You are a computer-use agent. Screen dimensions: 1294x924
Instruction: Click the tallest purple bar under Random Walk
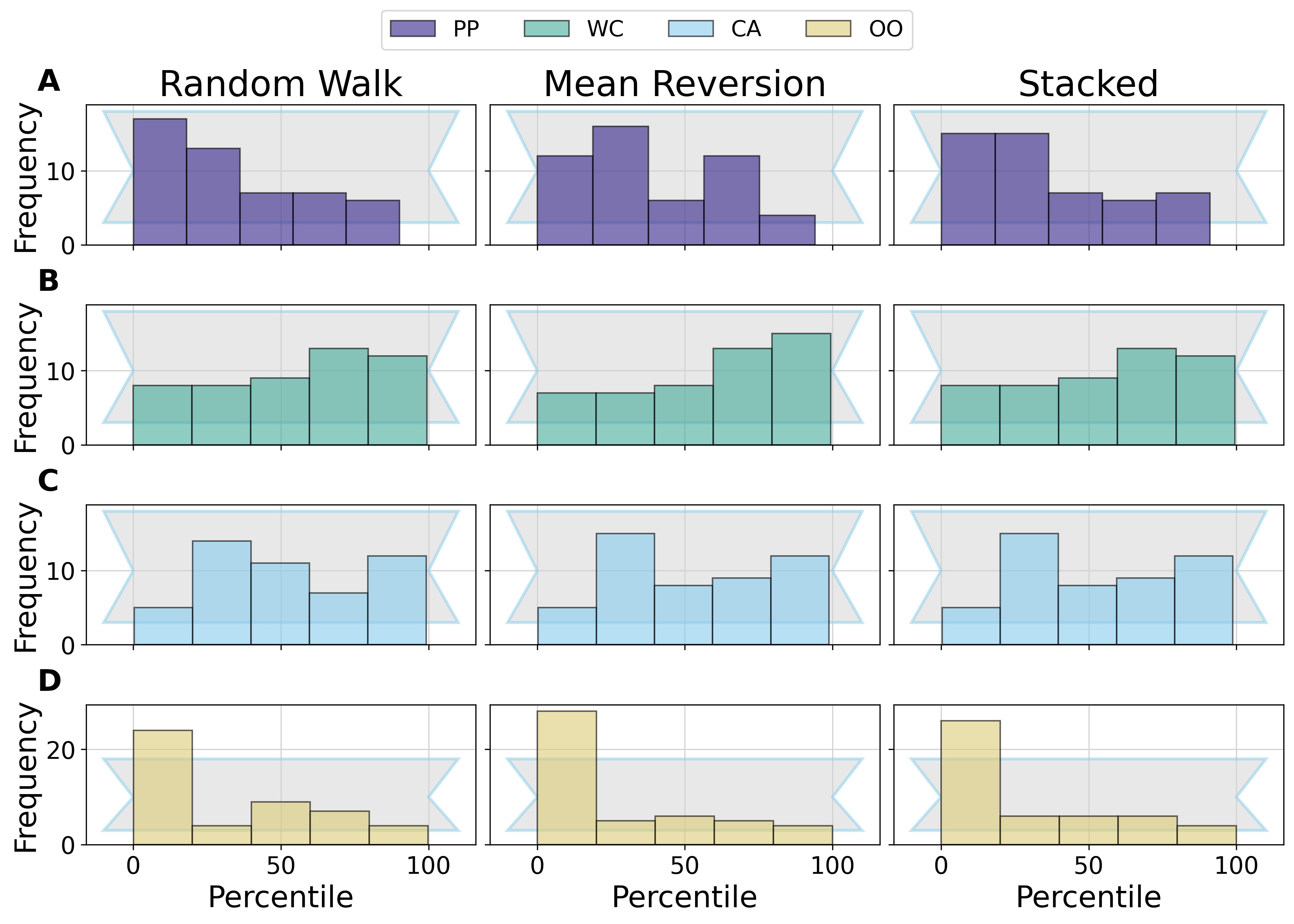160,182
